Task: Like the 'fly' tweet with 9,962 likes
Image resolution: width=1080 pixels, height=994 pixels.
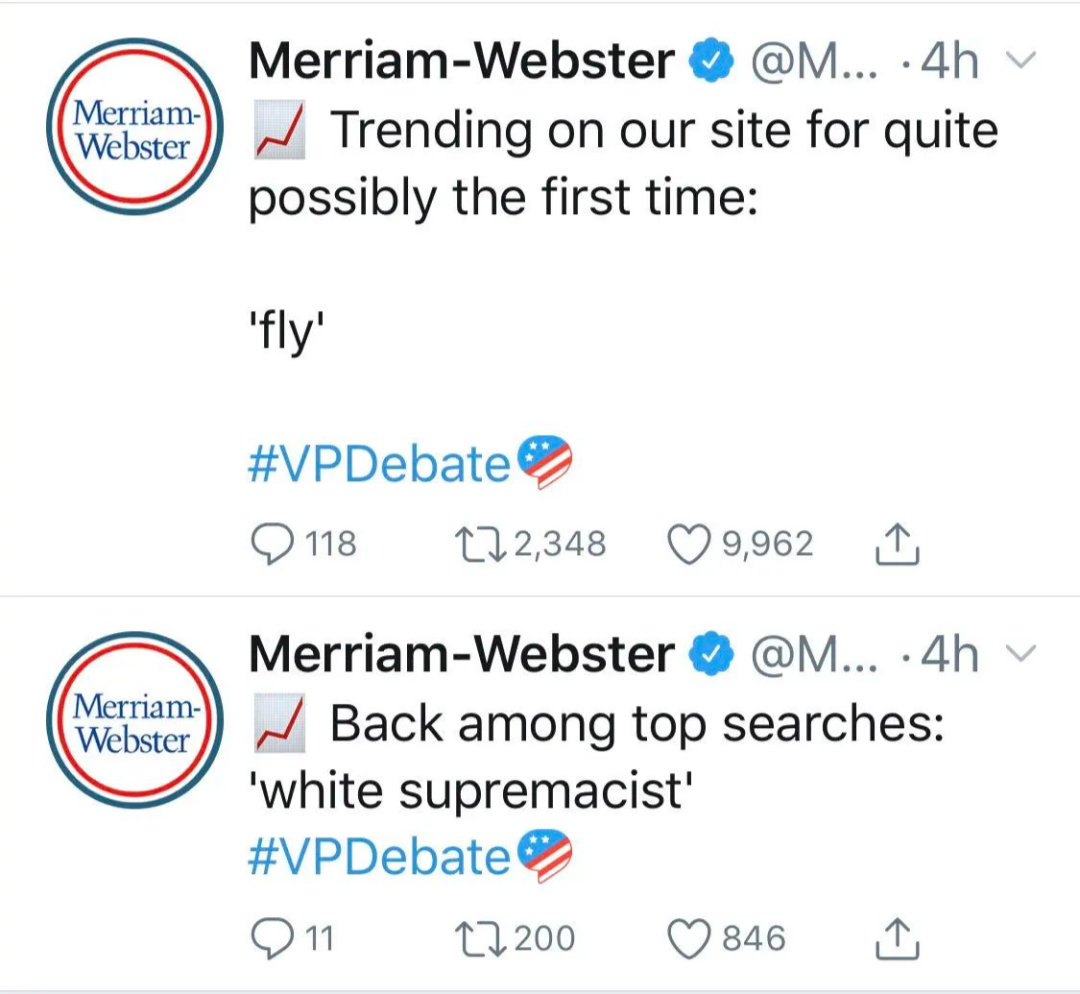Action: click(x=689, y=544)
